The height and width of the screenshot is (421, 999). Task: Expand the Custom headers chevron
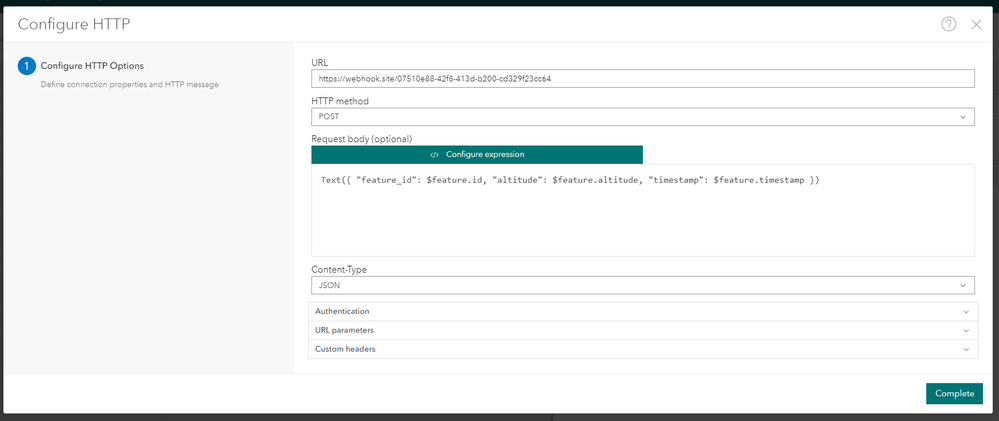(966, 349)
